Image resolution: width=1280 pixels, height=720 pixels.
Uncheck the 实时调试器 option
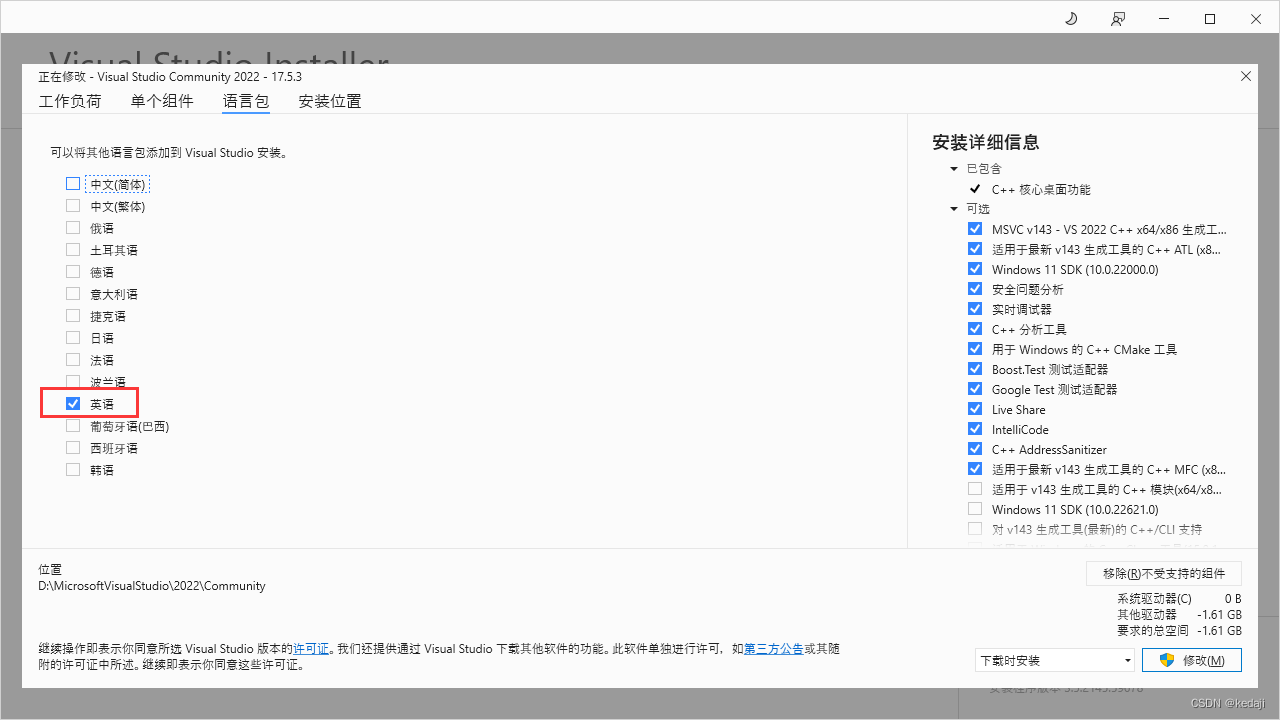pos(975,309)
